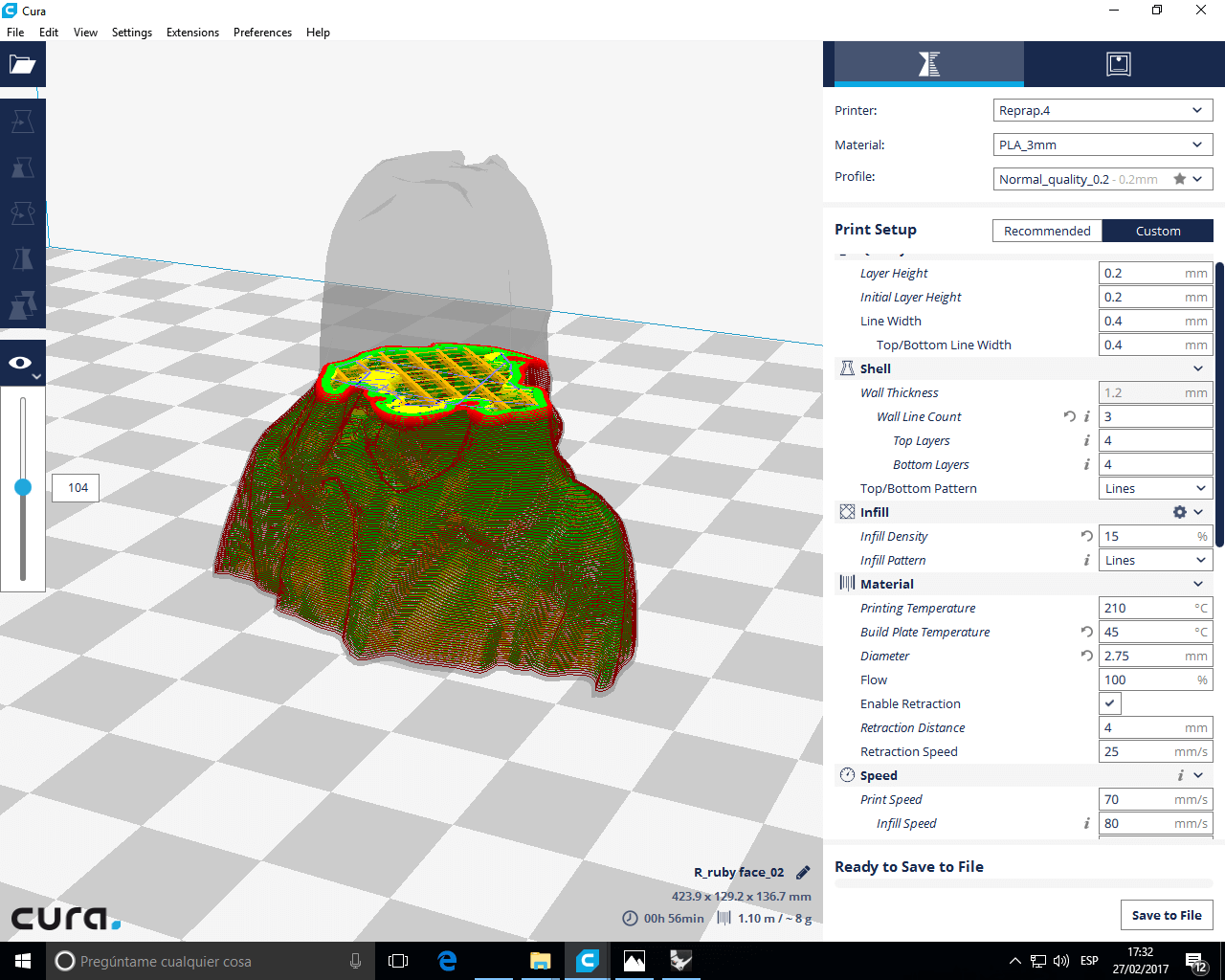Open the Help menu
1225x980 pixels.
pos(318,33)
